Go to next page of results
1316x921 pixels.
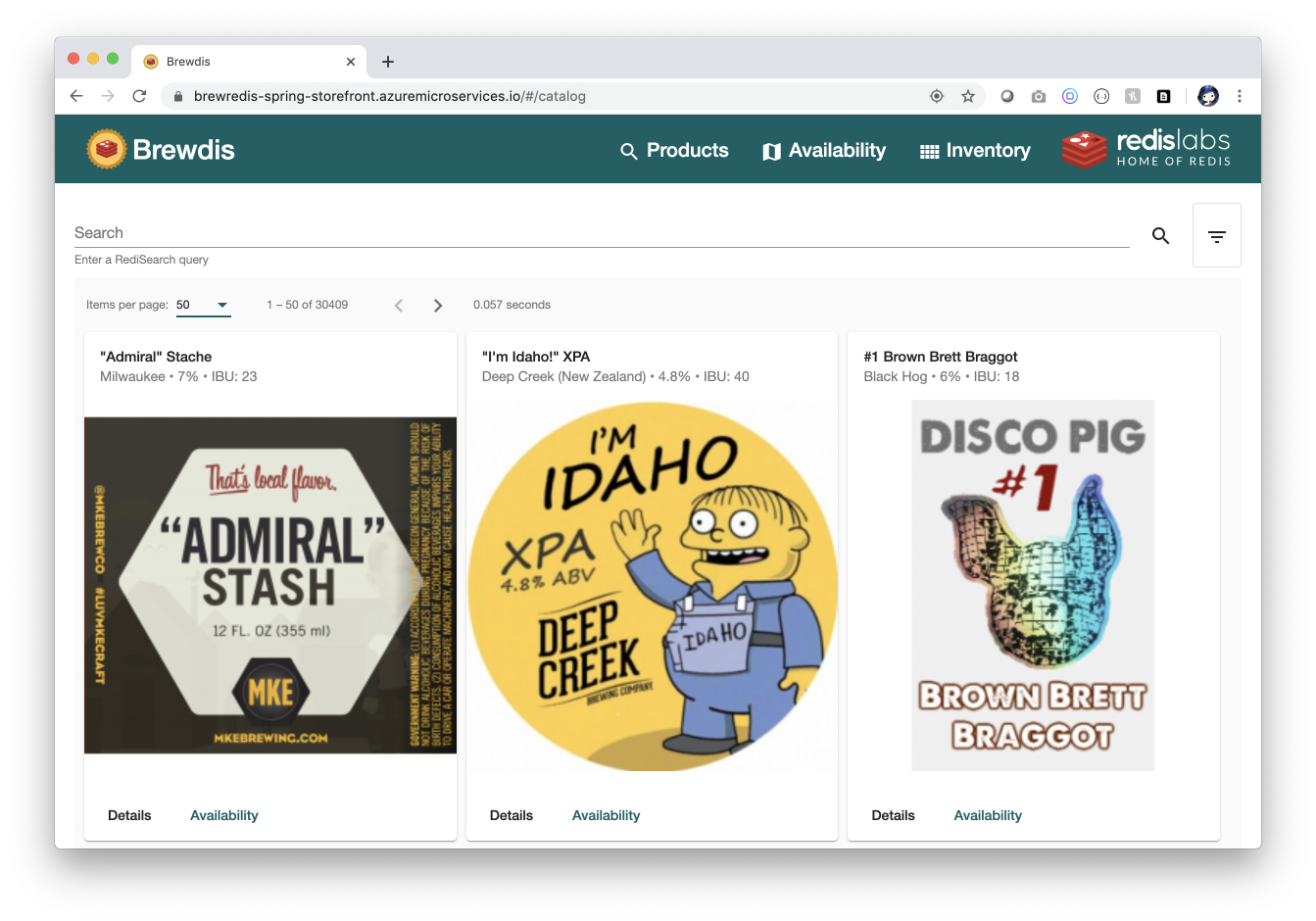(438, 306)
